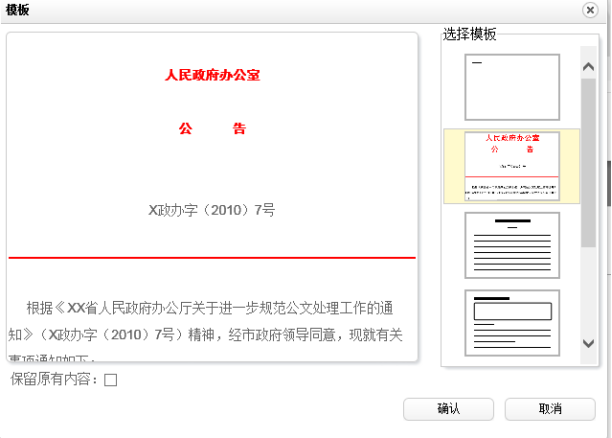Screen dimensions: 612x438
Task: Select the blank template thumbnail
Action: tap(512, 87)
